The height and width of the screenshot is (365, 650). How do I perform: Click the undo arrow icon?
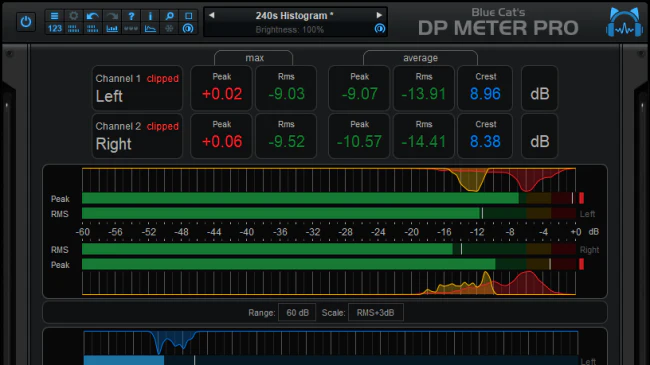click(x=92, y=16)
